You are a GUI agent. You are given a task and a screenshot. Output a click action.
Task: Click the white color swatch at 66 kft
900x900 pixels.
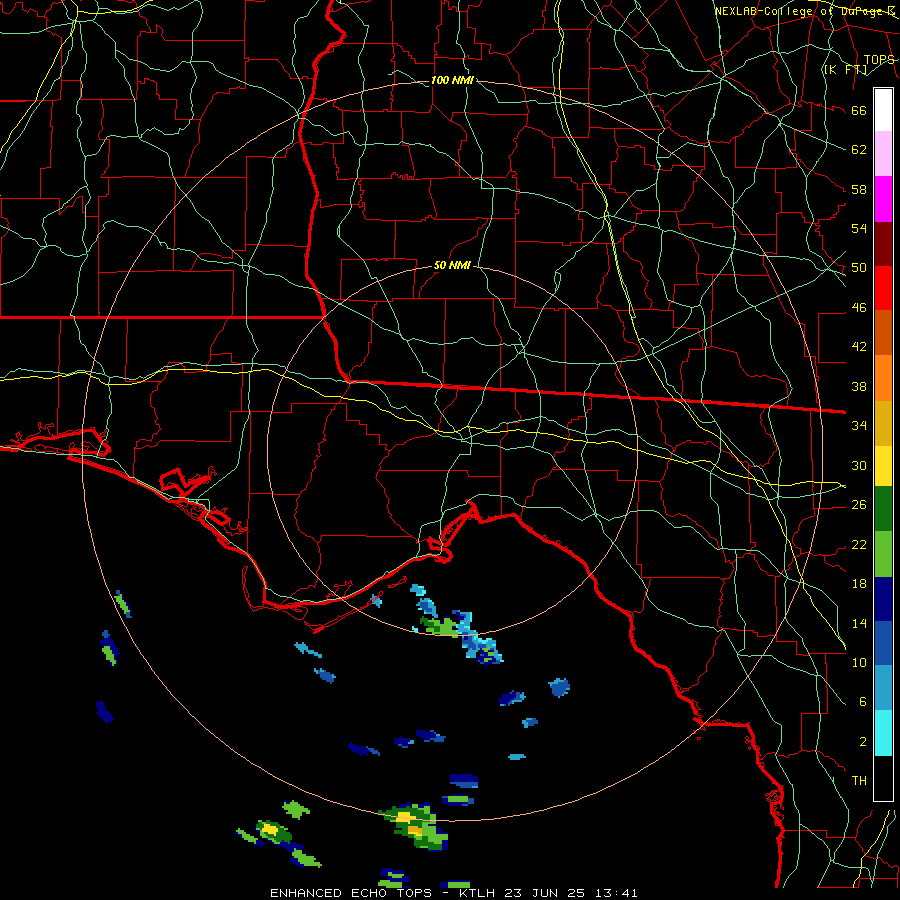tap(883, 110)
